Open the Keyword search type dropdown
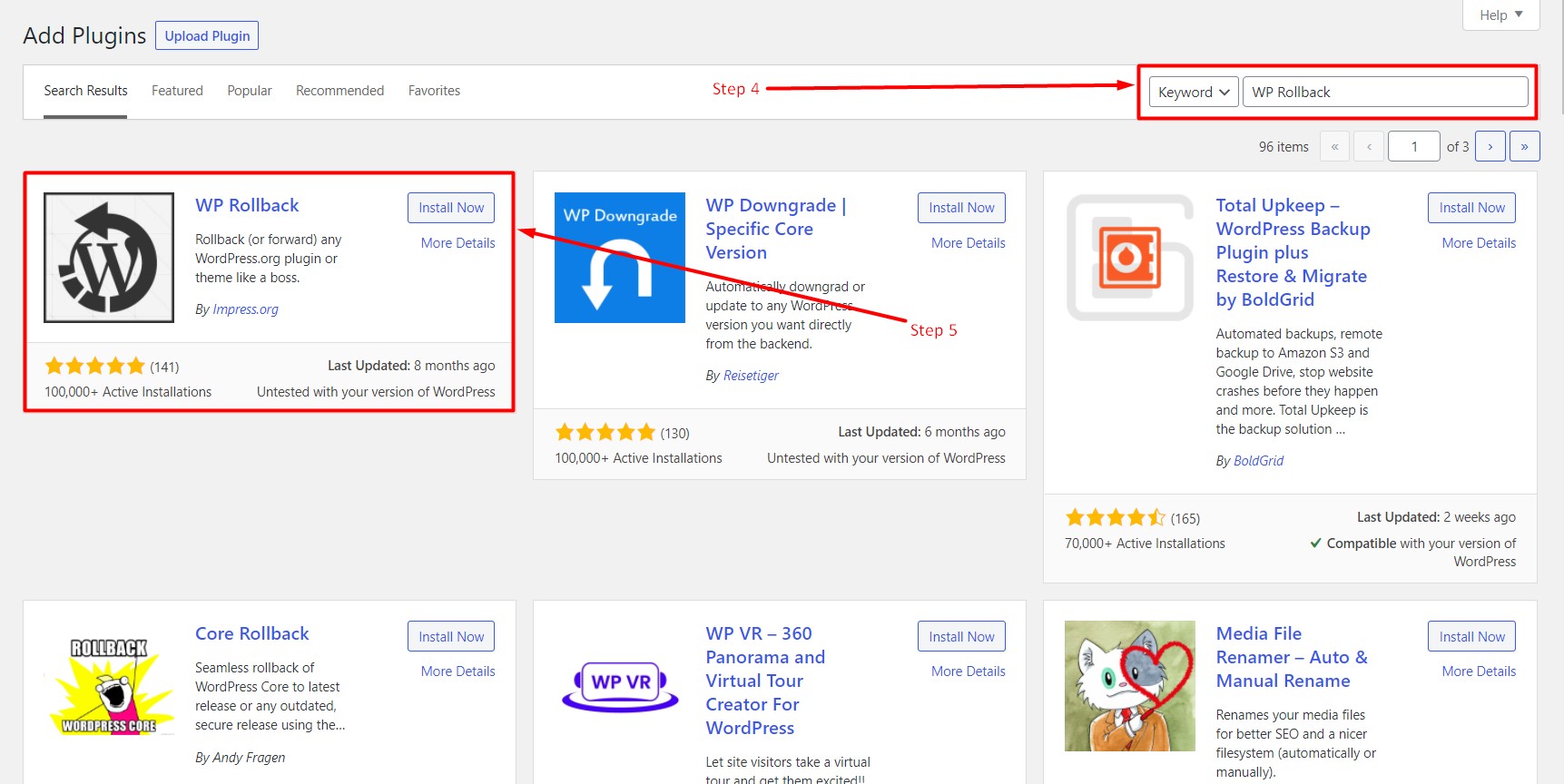 1194,92
